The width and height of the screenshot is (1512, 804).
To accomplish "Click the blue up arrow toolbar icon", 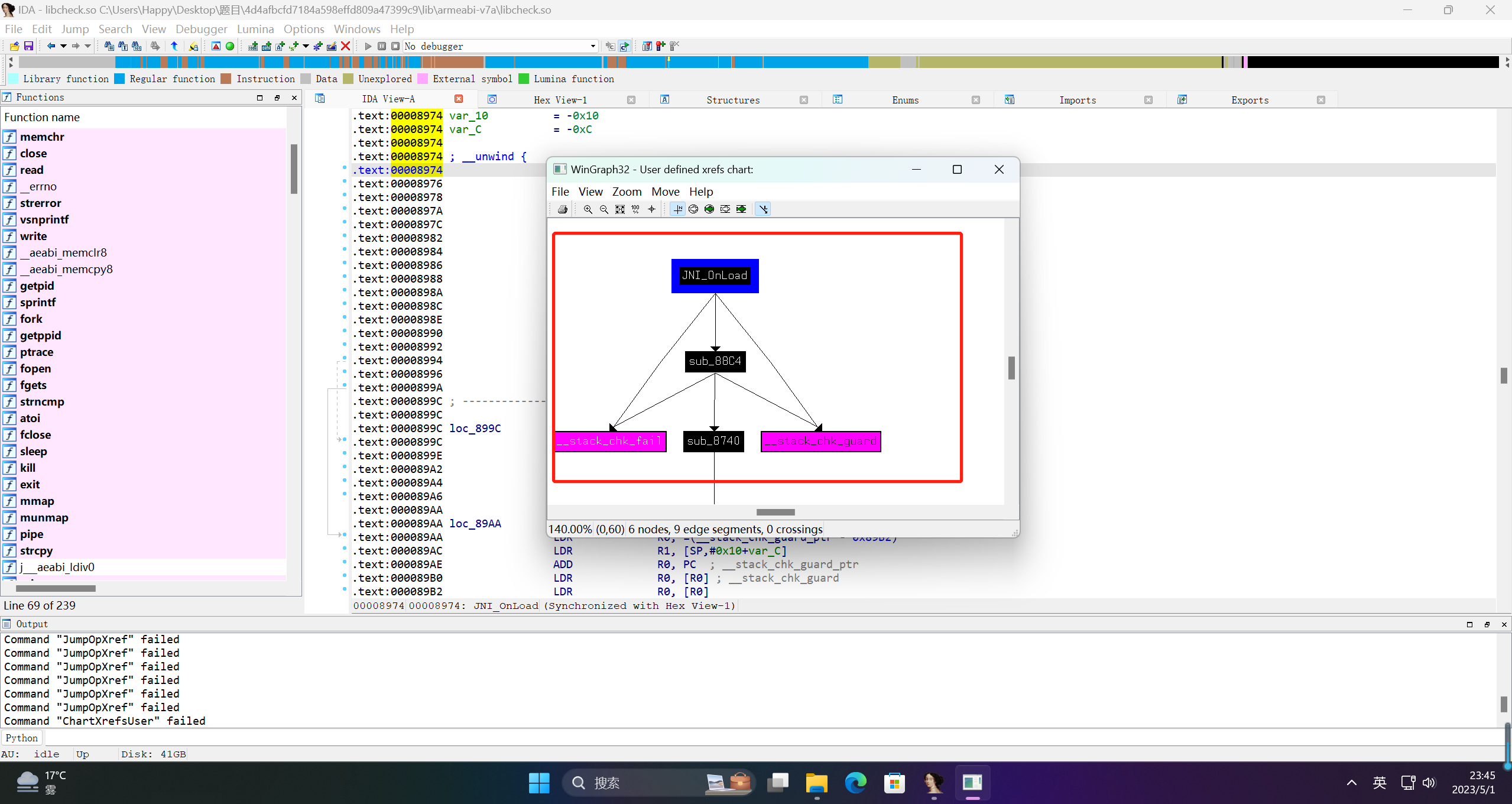I will point(174,46).
